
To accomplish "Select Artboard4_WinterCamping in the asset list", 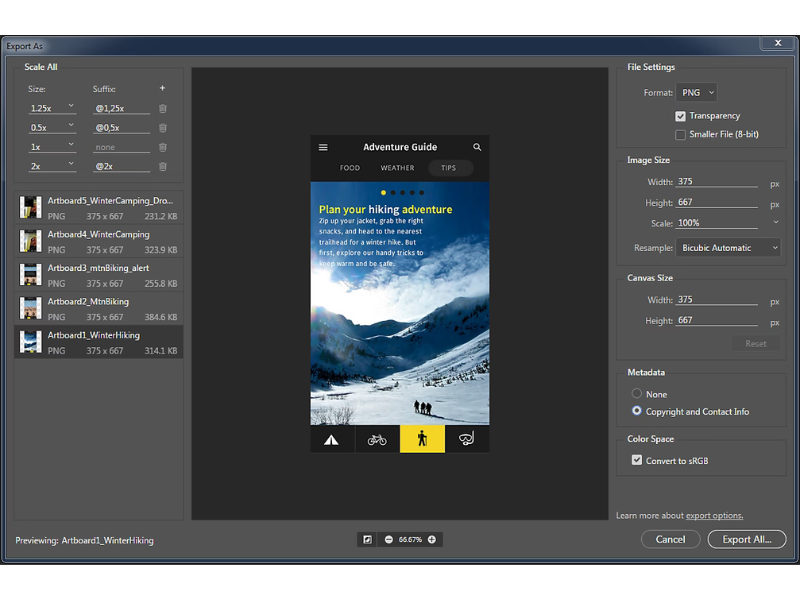I will coord(98,240).
